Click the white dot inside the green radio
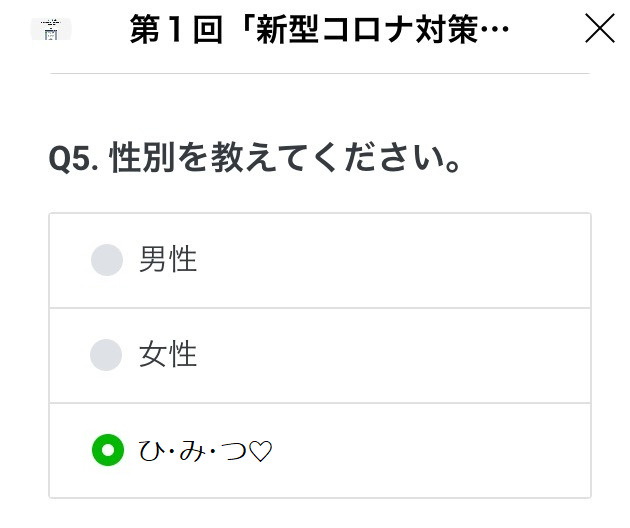This screenshot has width=630, height=528. [x=107, y=451]
